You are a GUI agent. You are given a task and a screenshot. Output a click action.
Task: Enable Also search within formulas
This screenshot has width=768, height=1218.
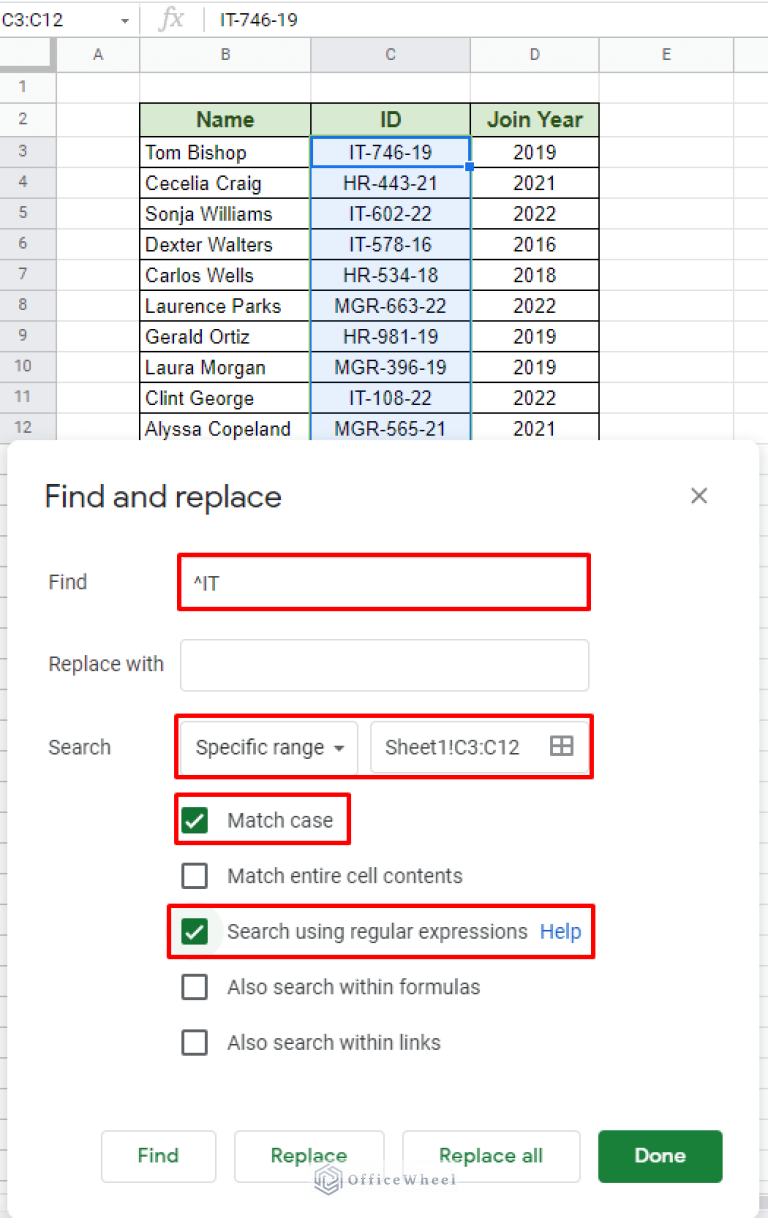[195, 987]
